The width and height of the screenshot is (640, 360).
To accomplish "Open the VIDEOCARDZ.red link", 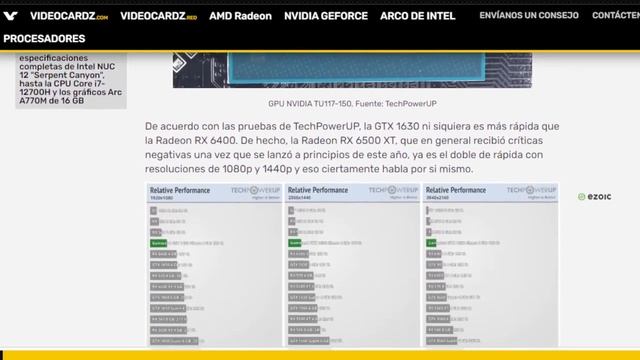I will 158,16.
